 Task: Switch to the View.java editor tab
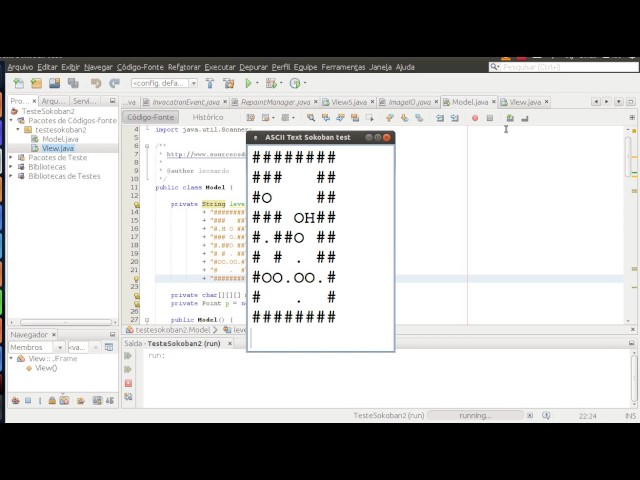coord(524,102)
